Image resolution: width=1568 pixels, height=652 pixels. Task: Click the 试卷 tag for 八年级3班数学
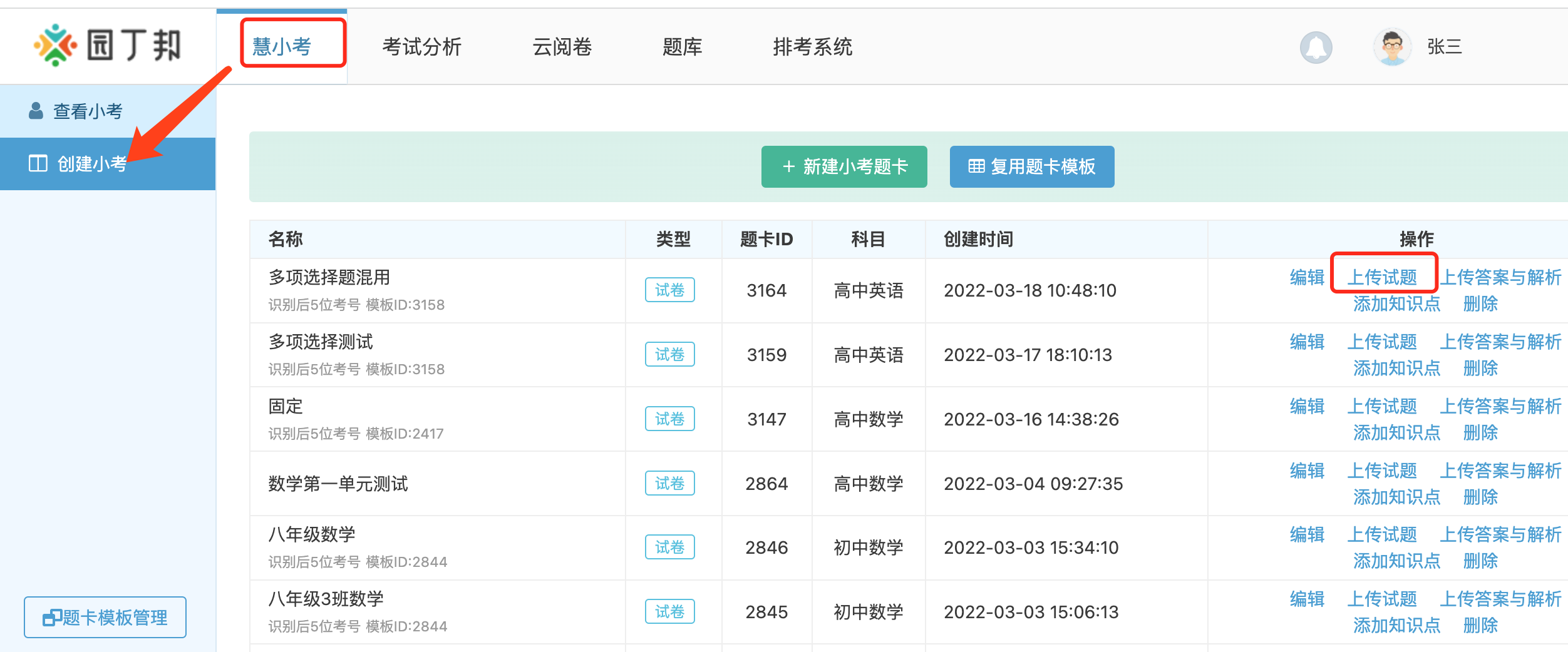point(669,611)
